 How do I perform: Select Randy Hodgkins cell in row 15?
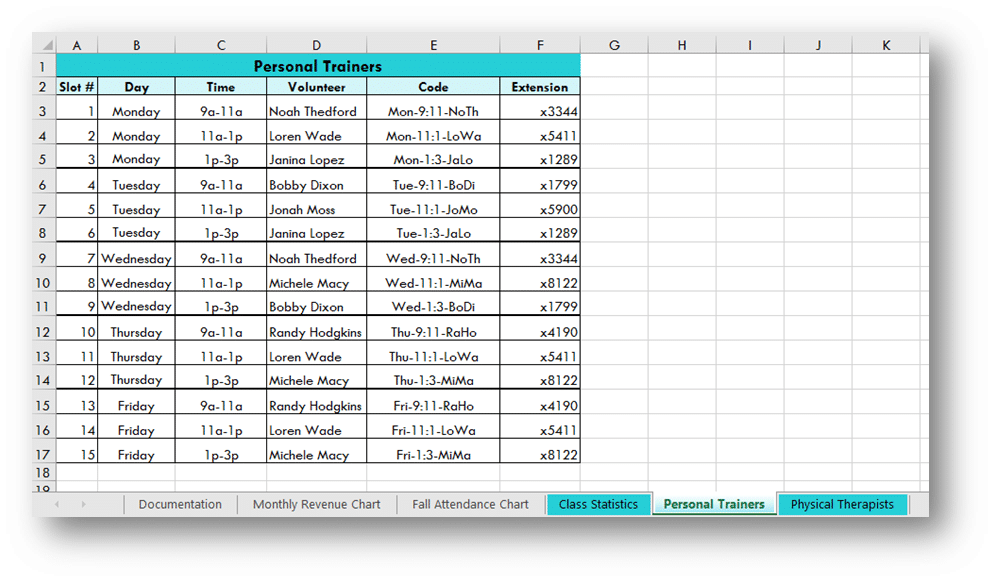click(x=316, y=402)
